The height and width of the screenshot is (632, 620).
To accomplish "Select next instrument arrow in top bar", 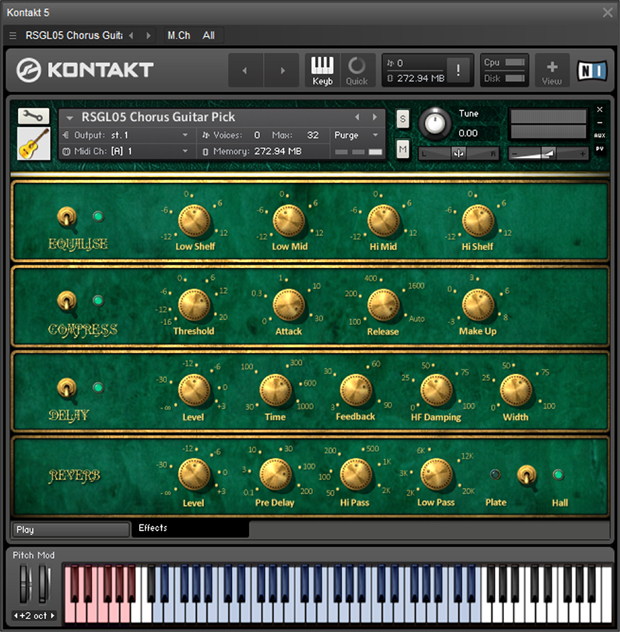I will [148, 35].
